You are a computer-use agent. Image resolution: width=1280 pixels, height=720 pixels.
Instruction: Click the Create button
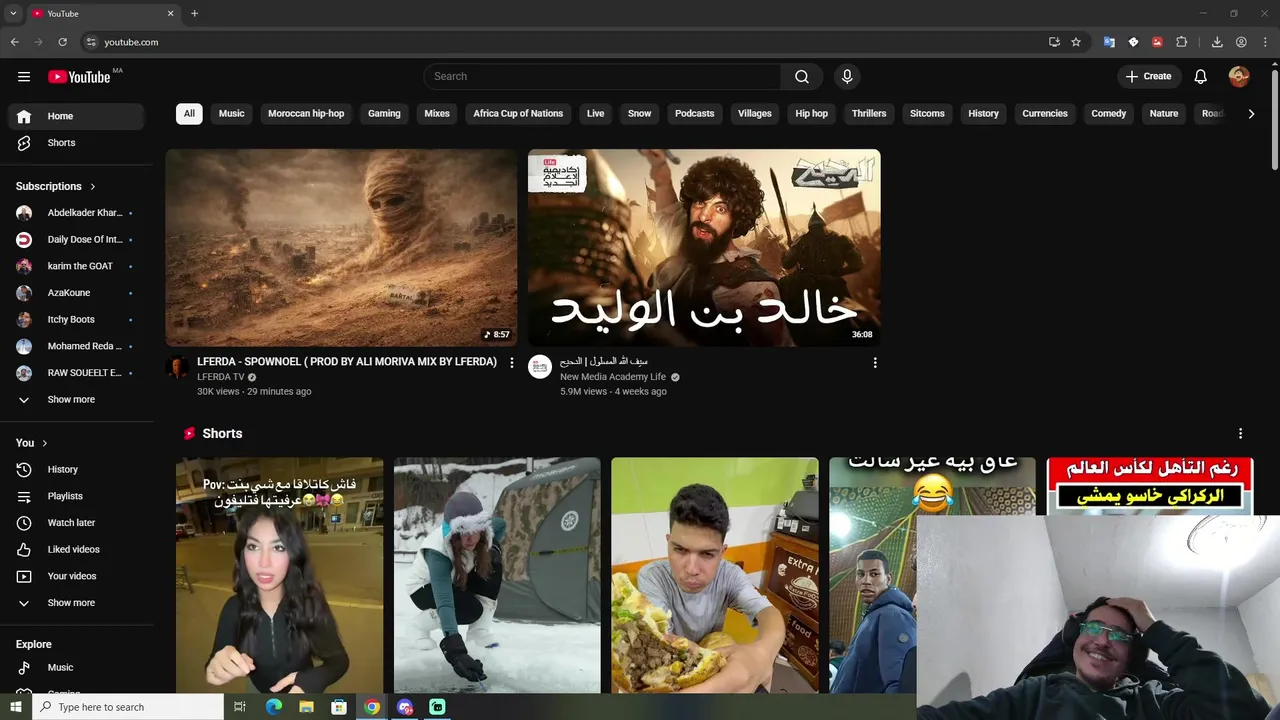pos(1149,77)
